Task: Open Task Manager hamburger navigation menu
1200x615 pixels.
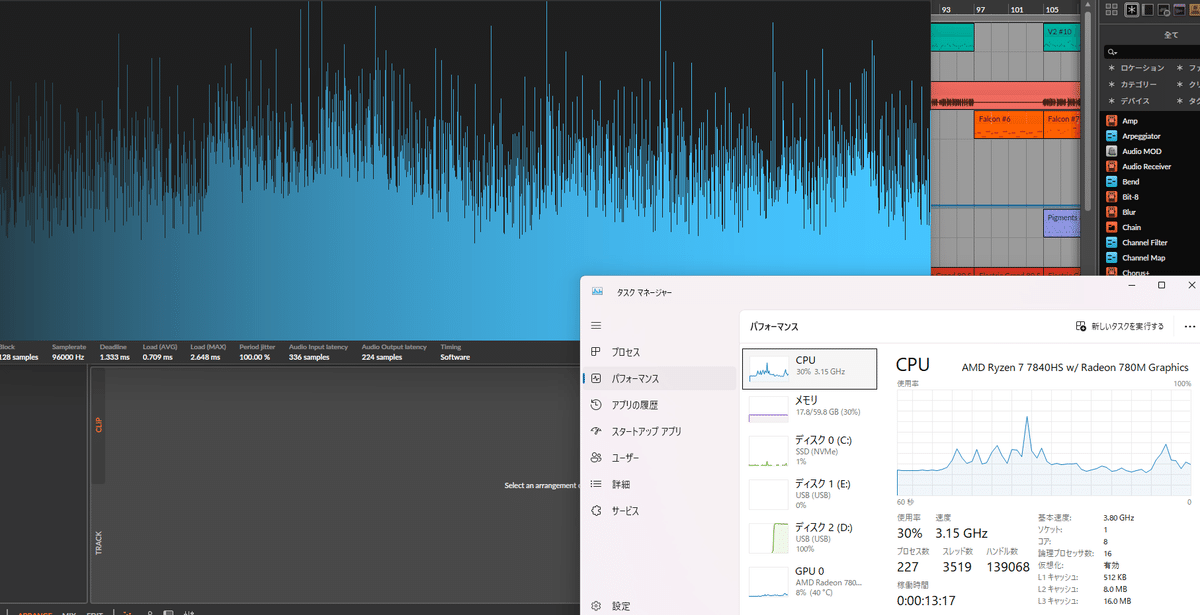Action: click(x=596, y=326)
